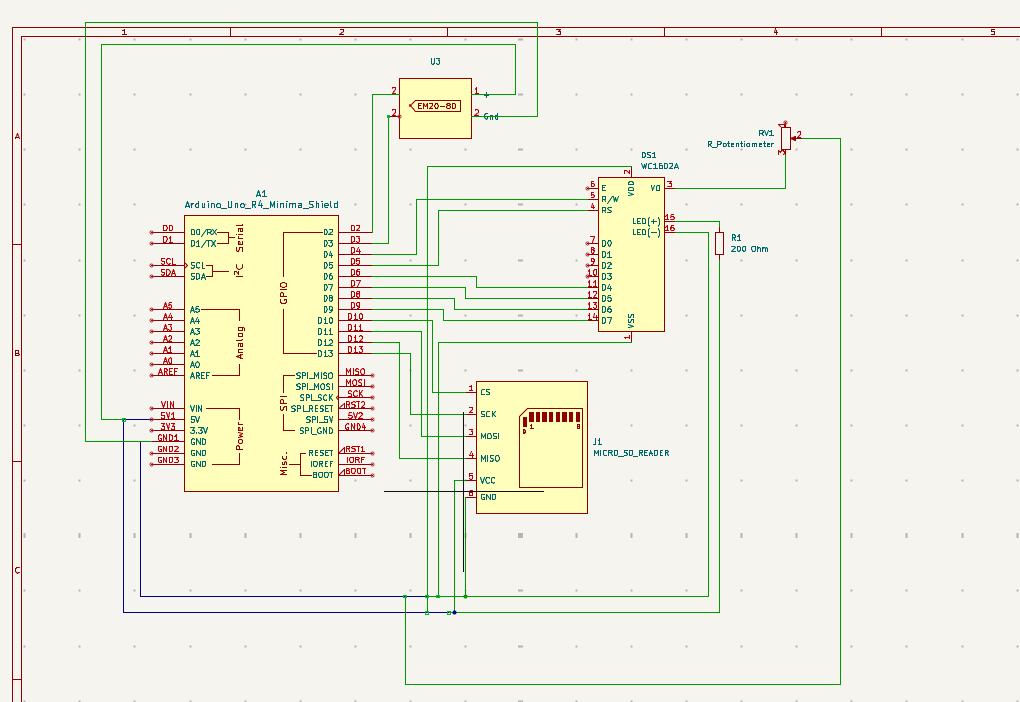This screenshot has width=1020, height=702.
Task: Click the CS pin of the SD reader
Action: [x=485, y=391]
